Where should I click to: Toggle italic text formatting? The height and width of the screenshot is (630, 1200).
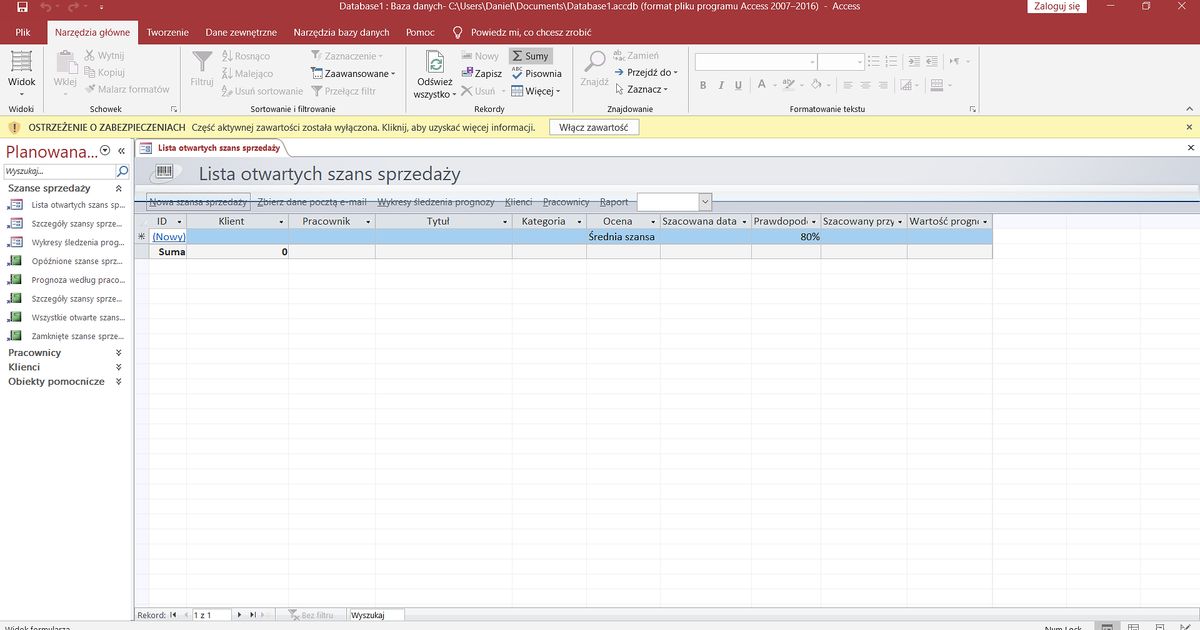720,85
